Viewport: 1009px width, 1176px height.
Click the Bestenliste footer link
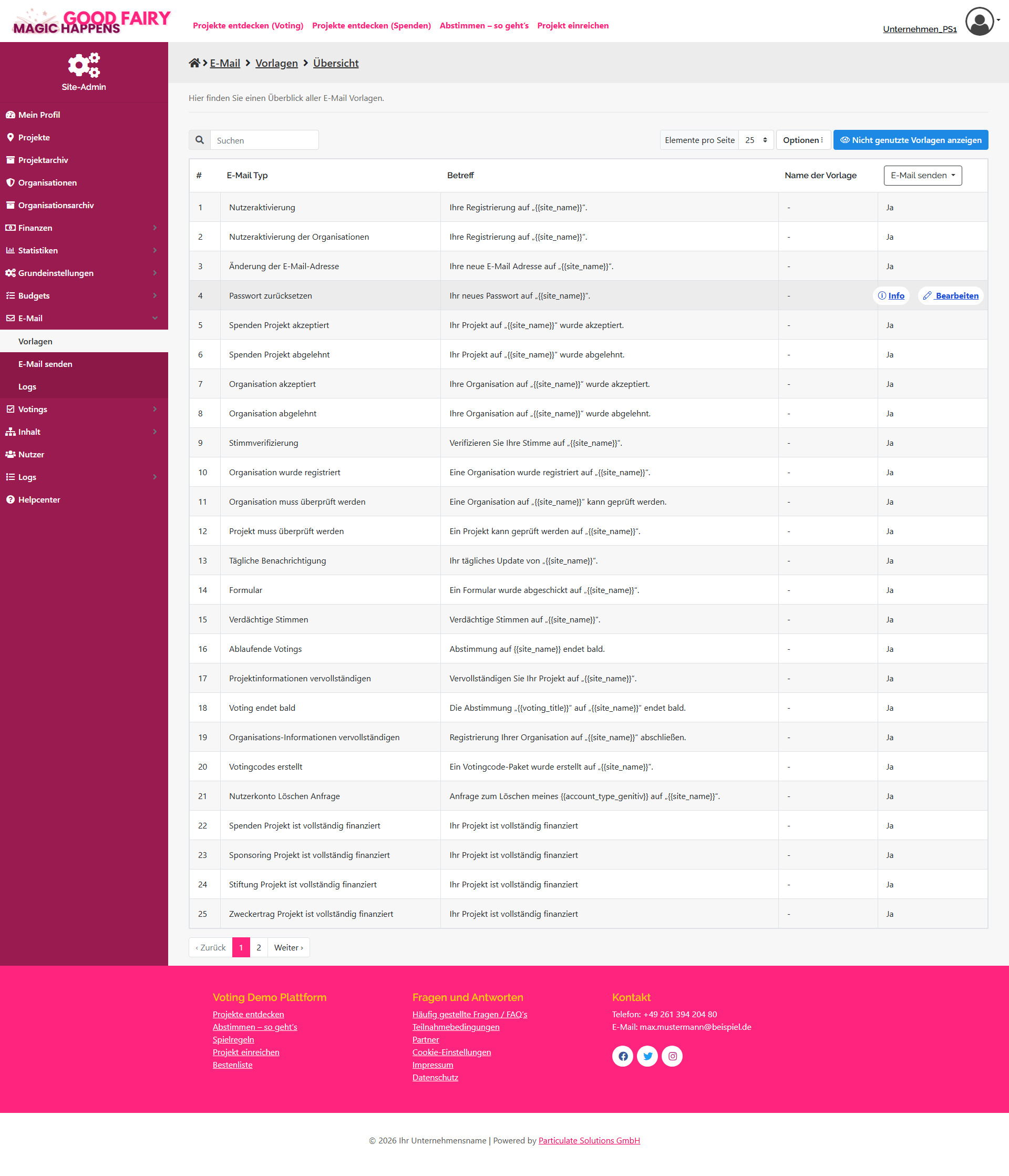pos(233,1065)
